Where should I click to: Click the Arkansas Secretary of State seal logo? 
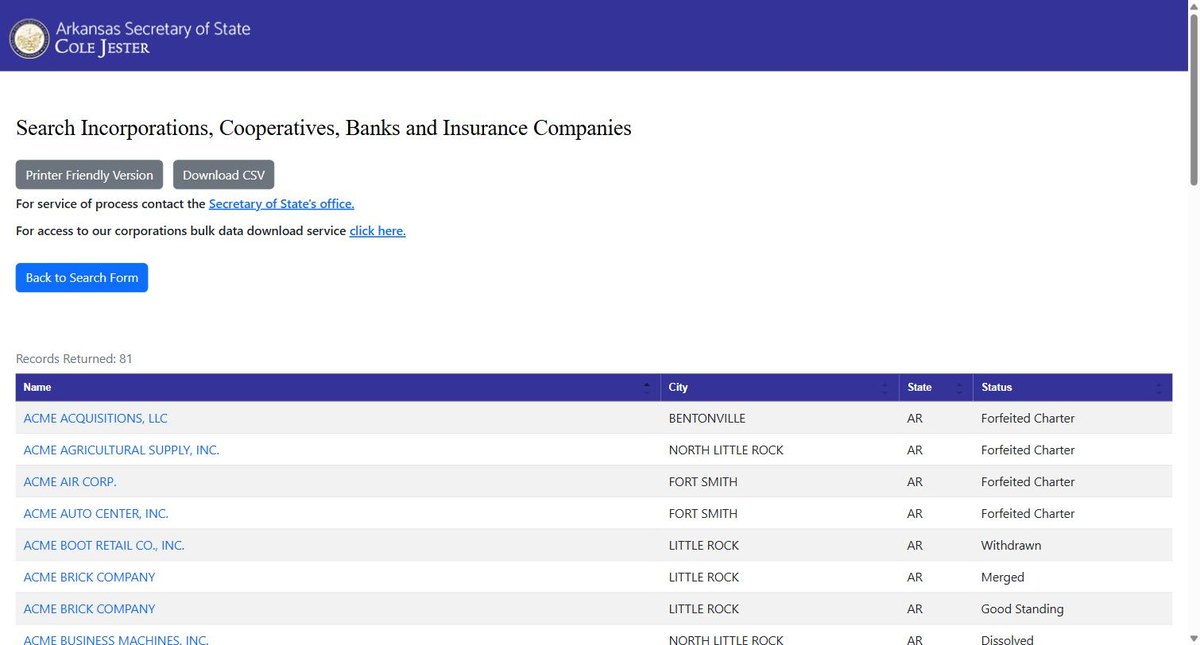29,39
